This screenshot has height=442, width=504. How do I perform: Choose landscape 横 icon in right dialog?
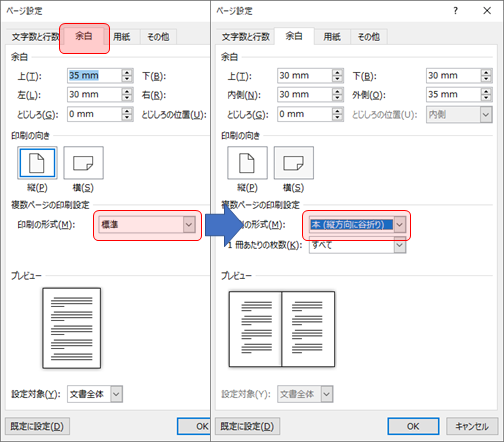[x=294, y=163]
